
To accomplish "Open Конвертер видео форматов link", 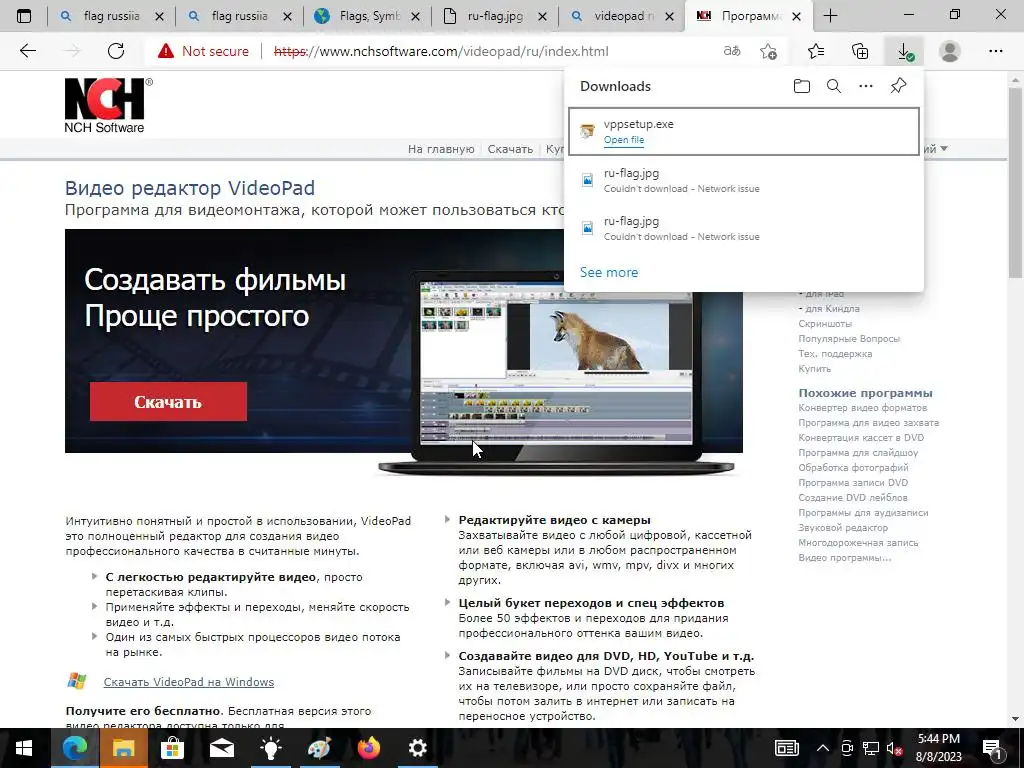I will [x=863, y=408].
